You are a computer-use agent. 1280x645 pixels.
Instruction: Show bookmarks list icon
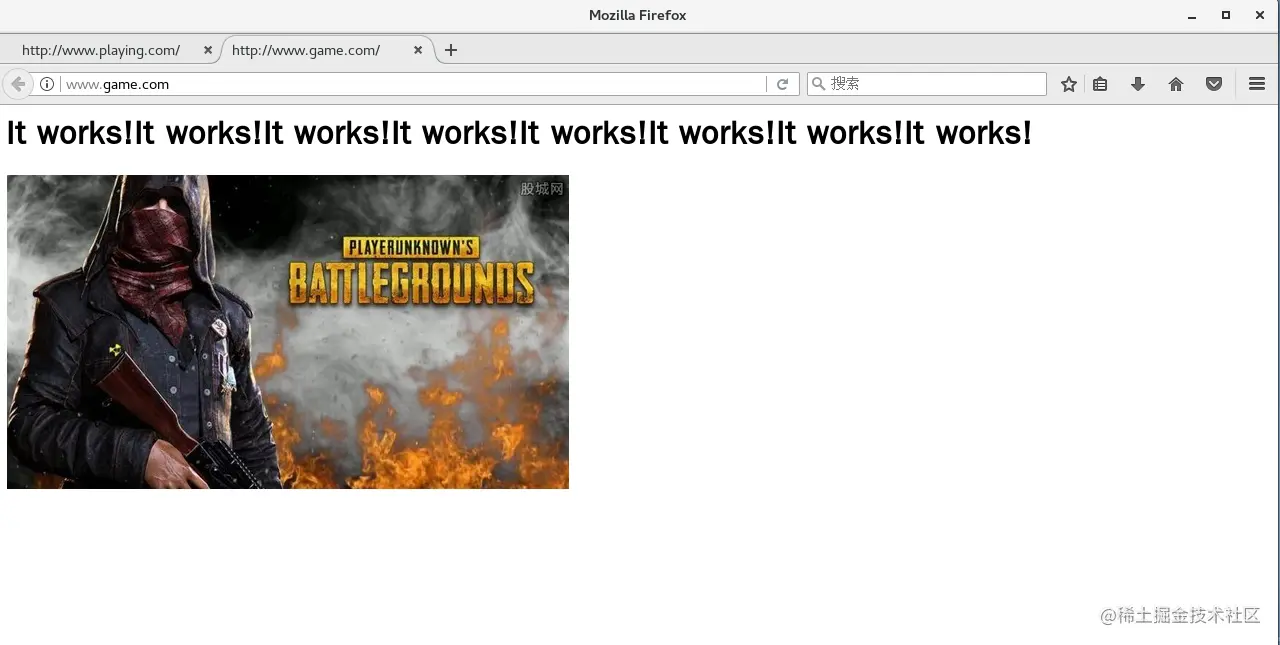point(1100,84)
